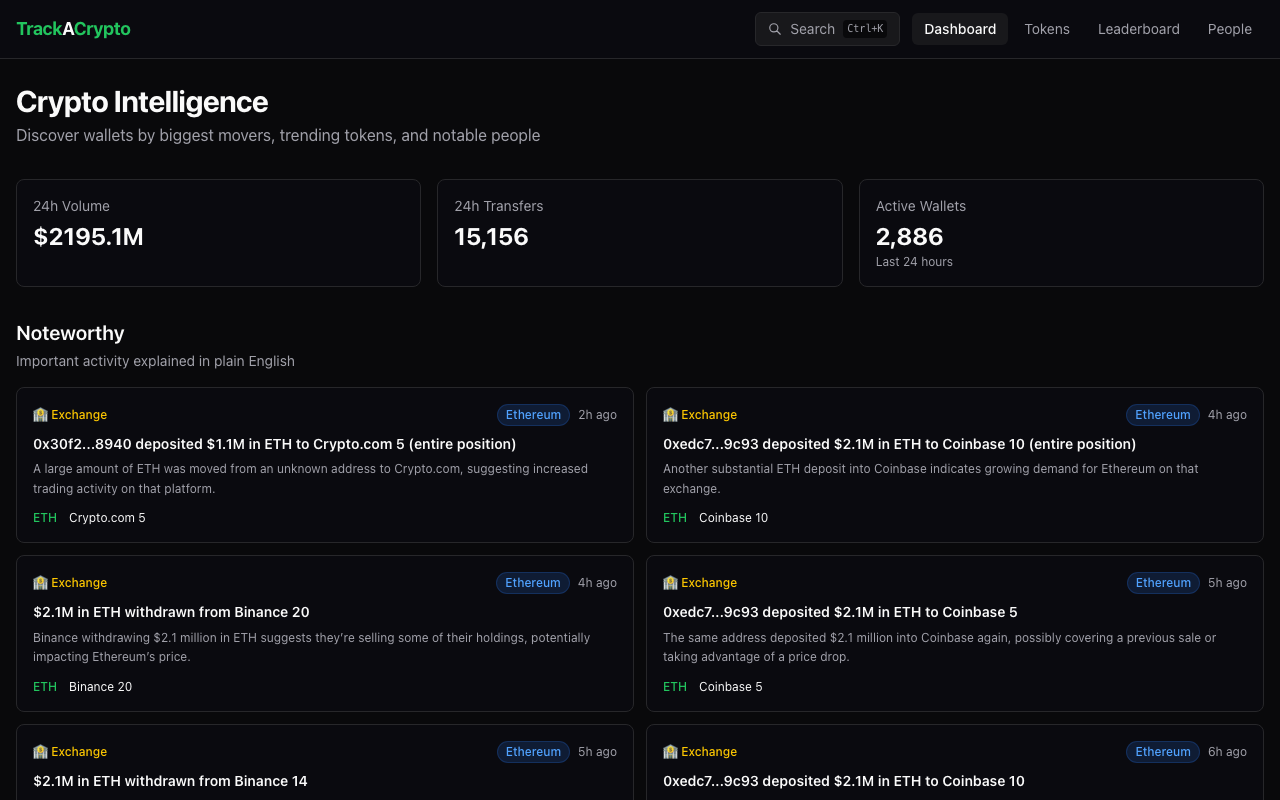Click the magnifier icon in the search box

click(774, 29)
